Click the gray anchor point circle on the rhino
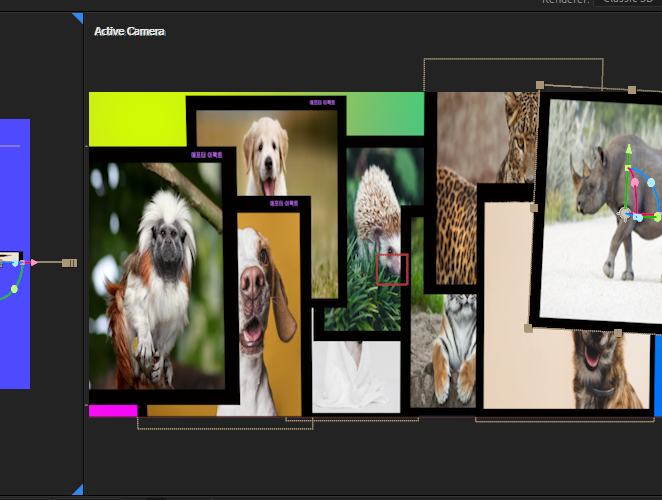 pos(624,214)
